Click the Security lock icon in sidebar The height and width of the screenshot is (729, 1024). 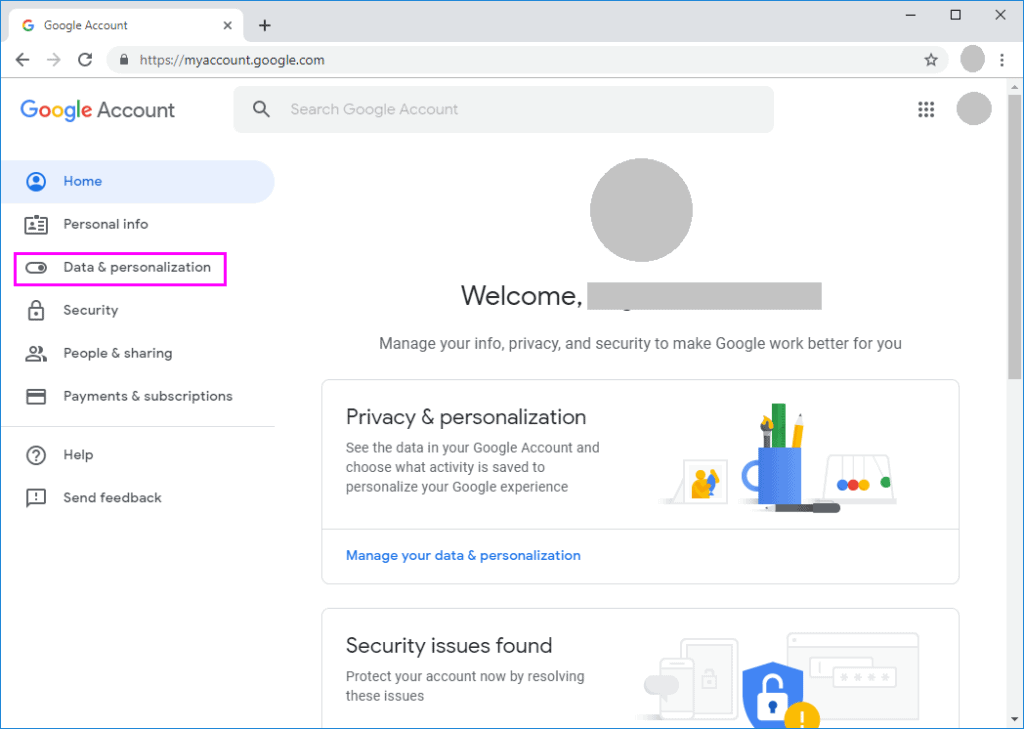(36, 310)
